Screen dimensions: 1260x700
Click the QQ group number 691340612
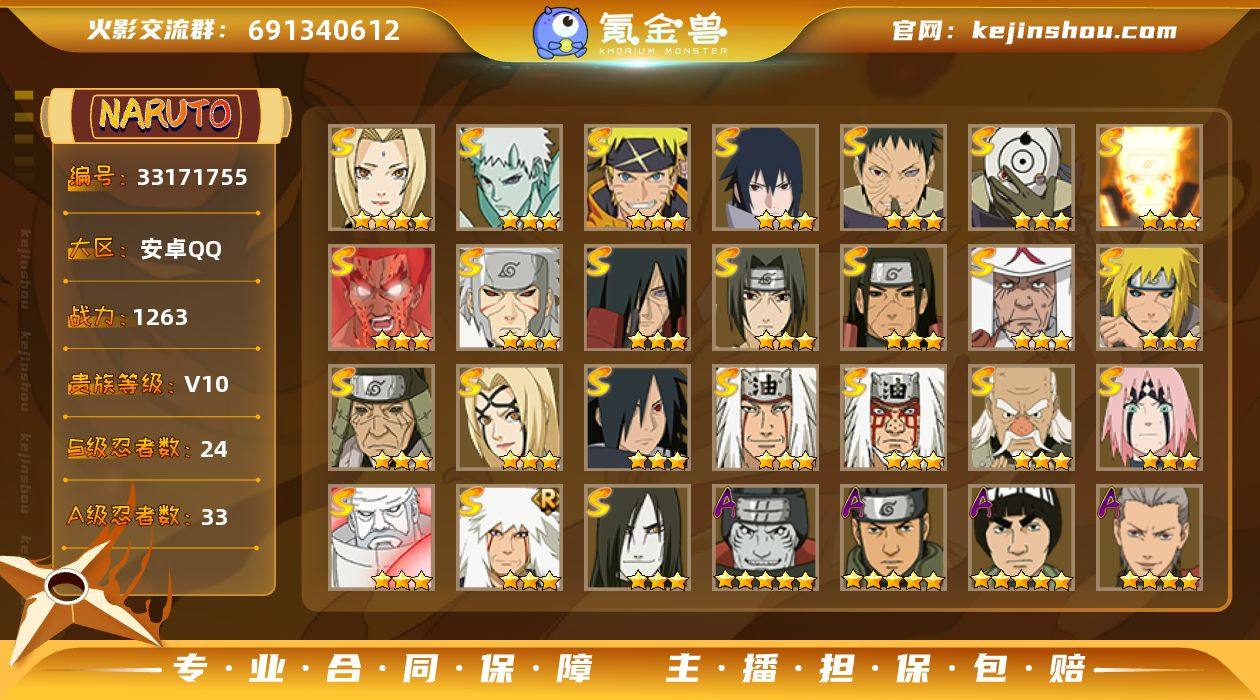point(324,31)
